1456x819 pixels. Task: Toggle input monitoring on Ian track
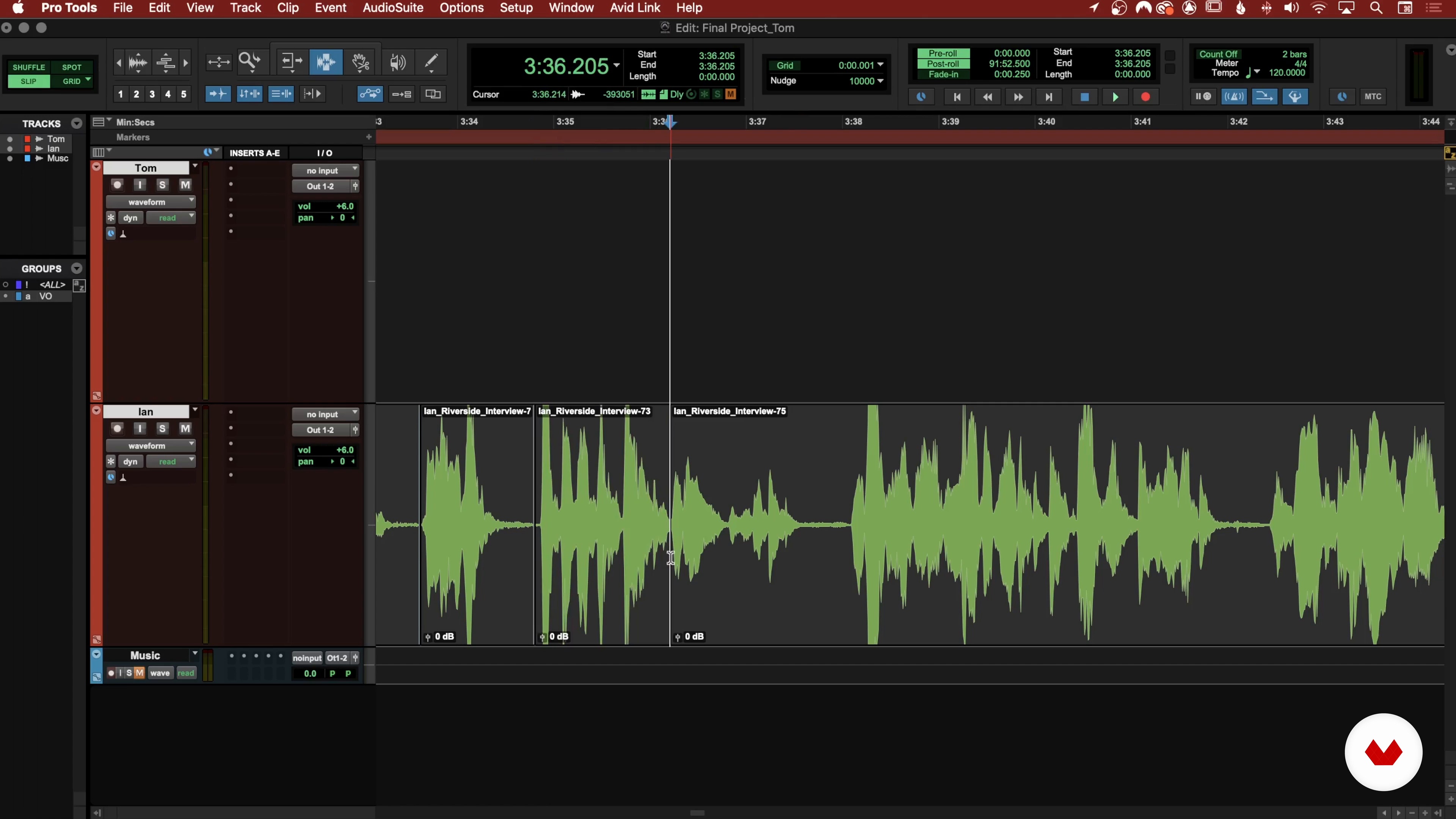pos(140,428)
